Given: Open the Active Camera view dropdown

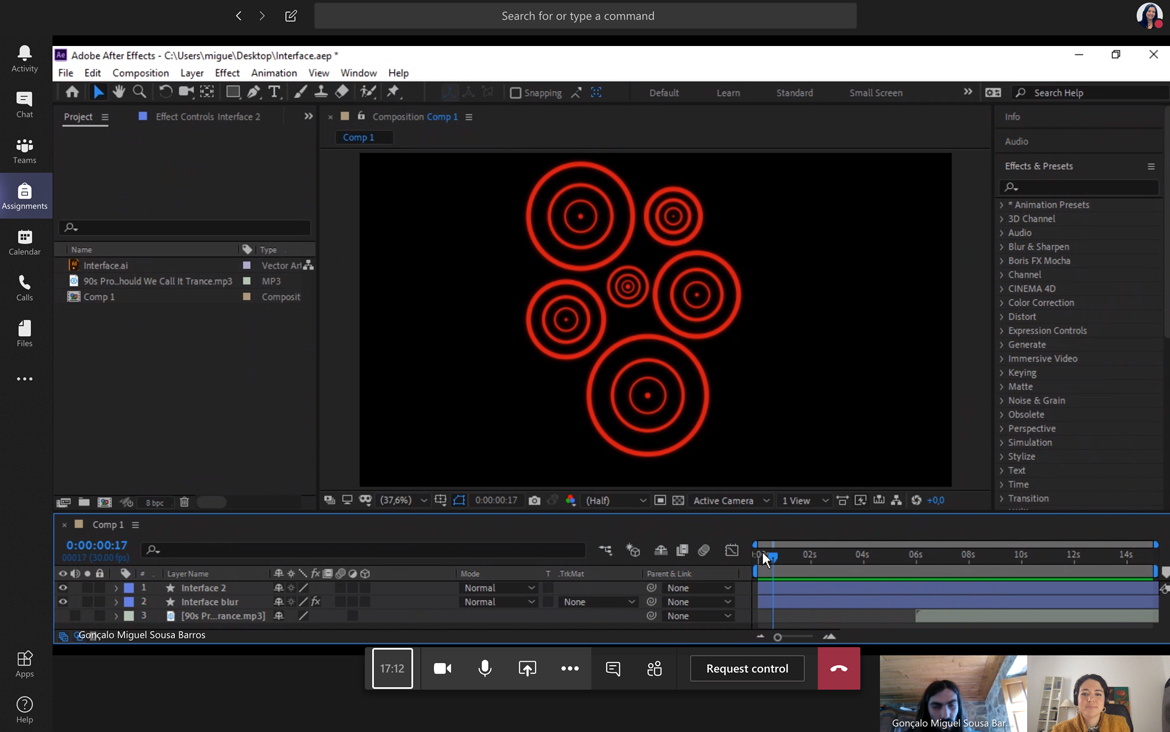Looking at the screenshot, I should coord(731,500).
